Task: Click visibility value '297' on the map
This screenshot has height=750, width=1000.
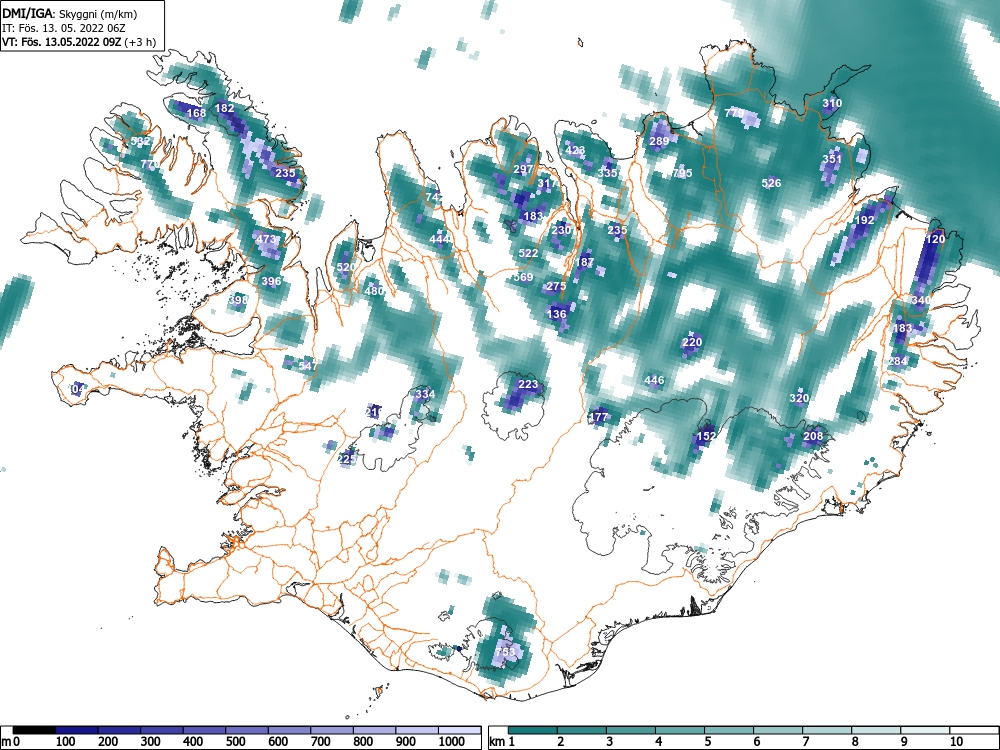Action: point(523,170)
